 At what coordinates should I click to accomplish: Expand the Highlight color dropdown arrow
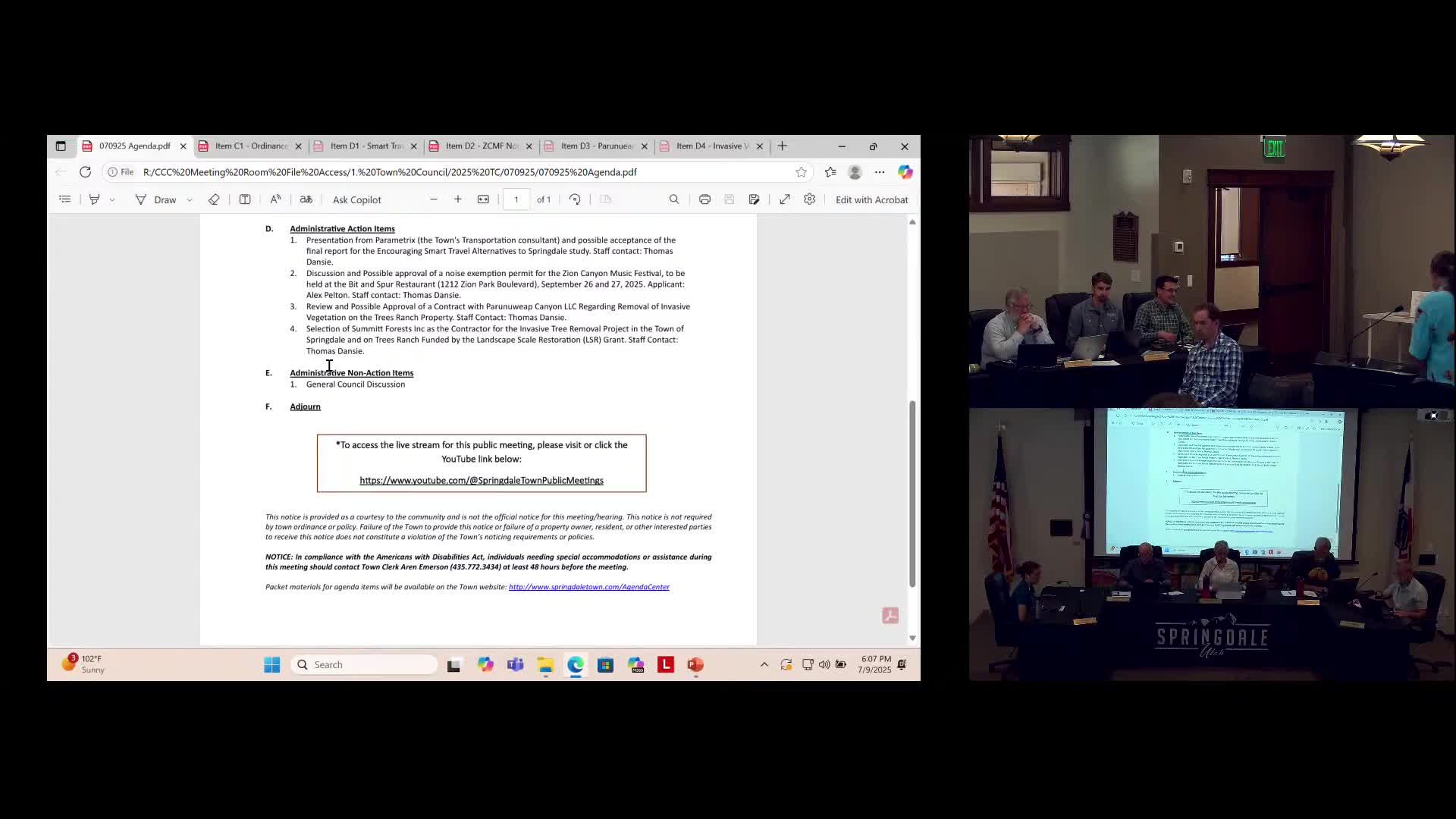(x=112, y=200)
